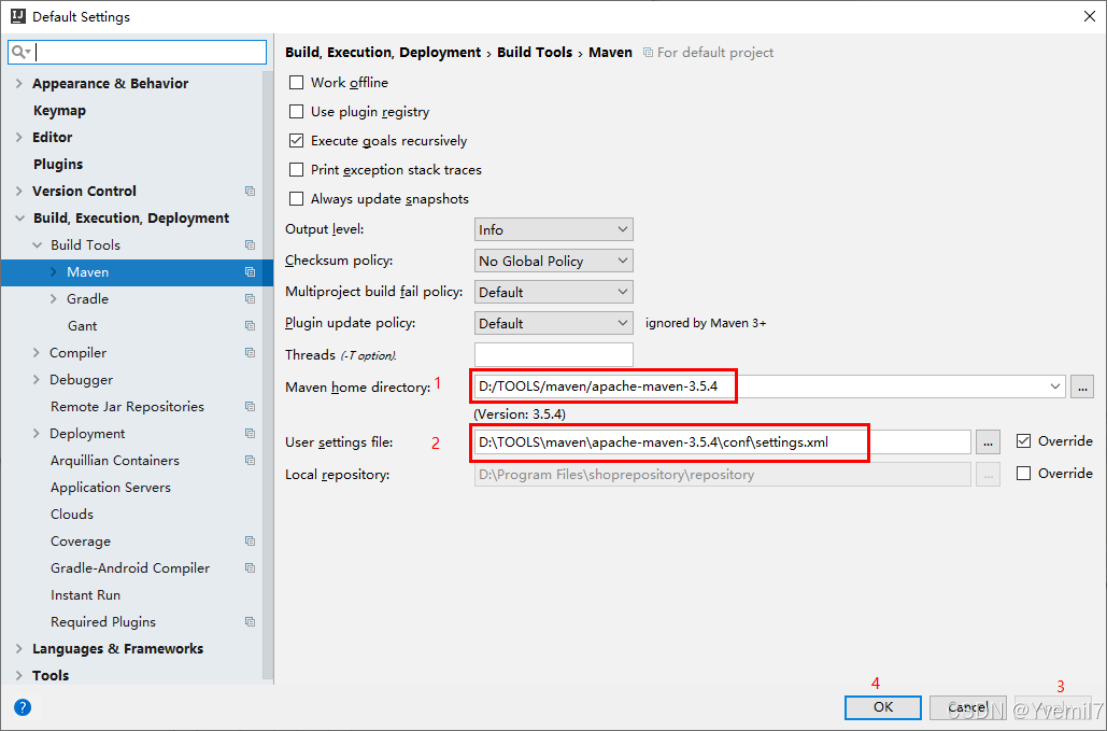Click project-level icon next to Gradle-Android Compiler
The image size is (1108, 731).
pos(250,568)
